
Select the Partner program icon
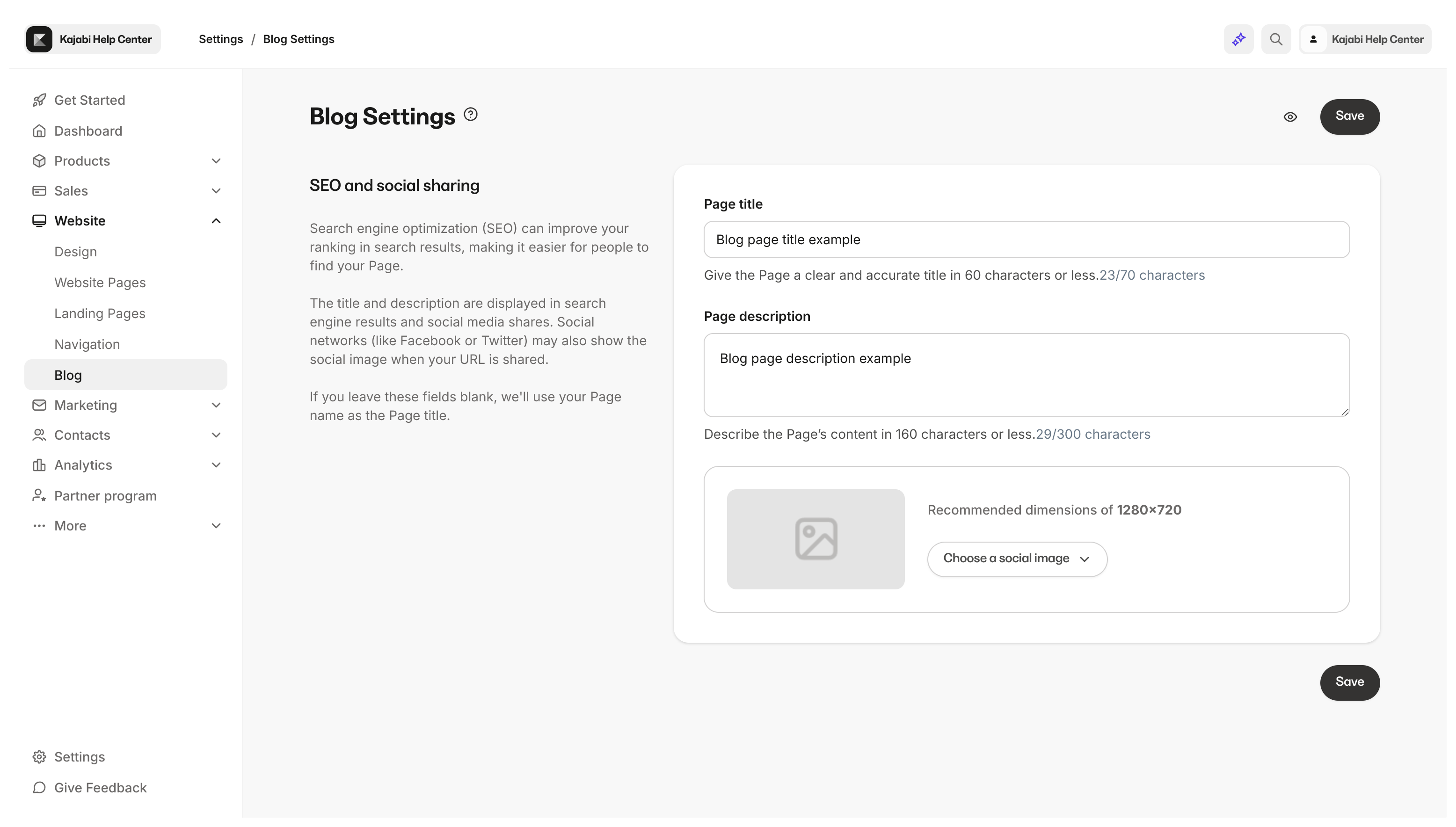(x=39, y=495)
